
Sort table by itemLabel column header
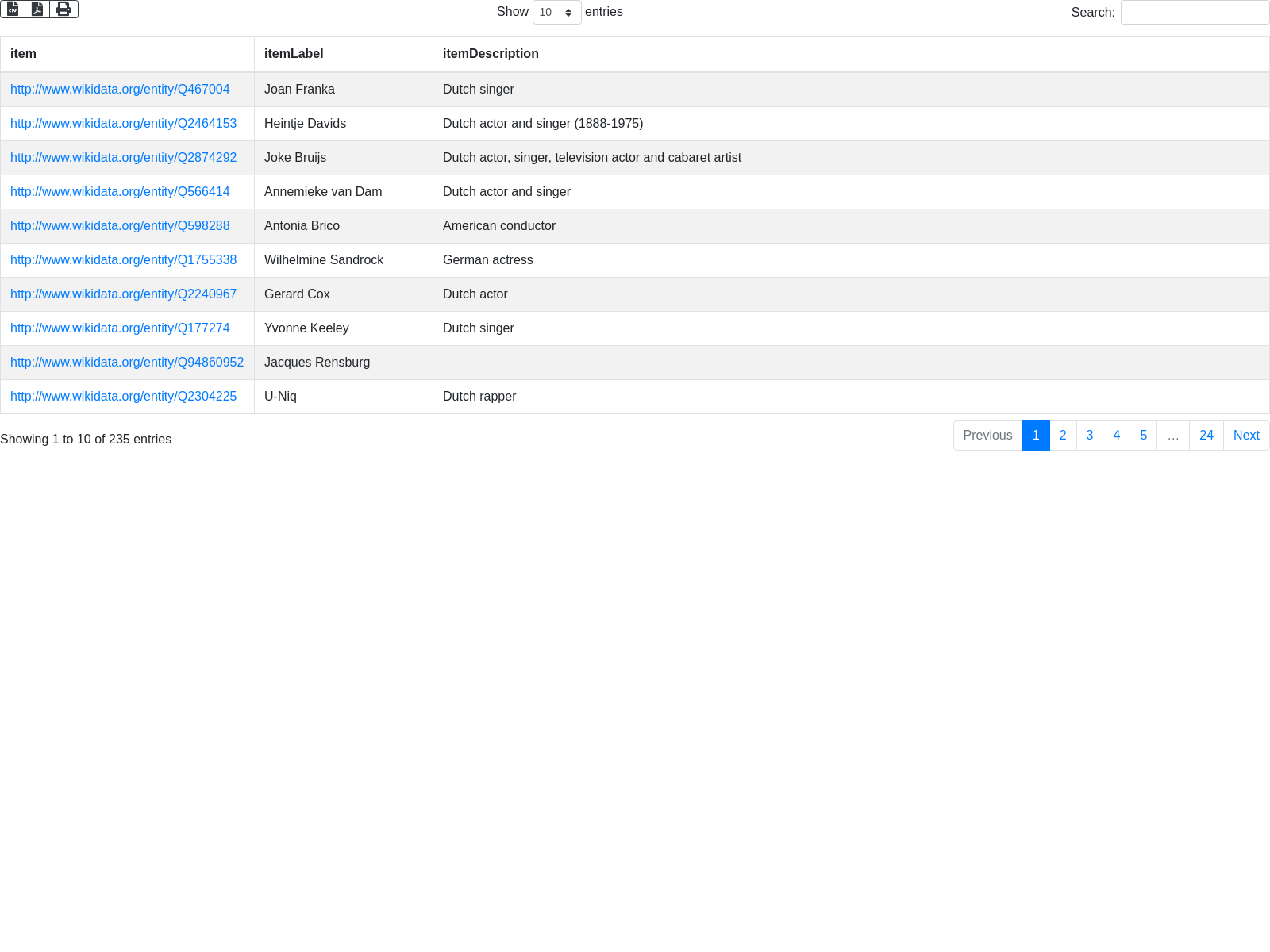[294, 54]
